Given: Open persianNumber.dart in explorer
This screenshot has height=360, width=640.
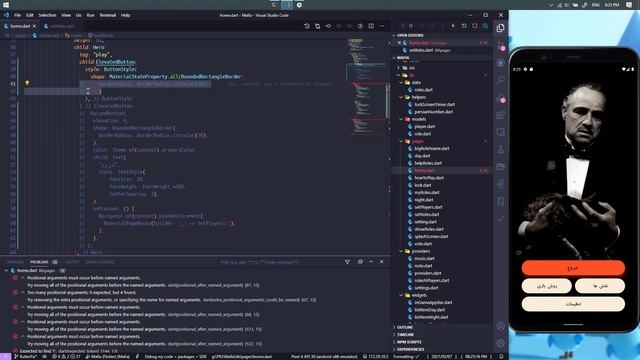Looking at the screenshot, I should pos(433,112).
